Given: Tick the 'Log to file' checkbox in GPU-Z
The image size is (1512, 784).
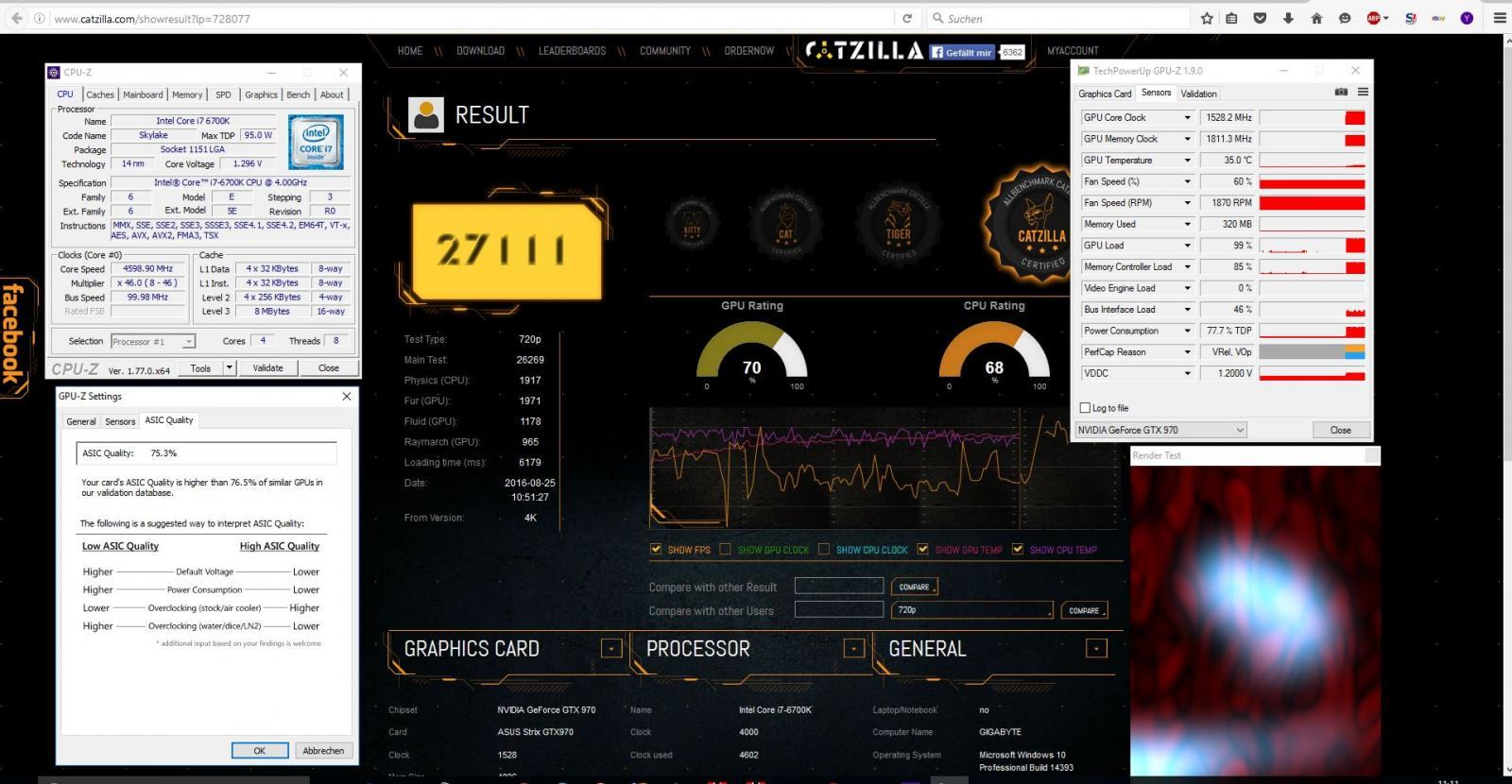Looking at the screenshot, I should pyautogui.click(x=1085, y=408).
